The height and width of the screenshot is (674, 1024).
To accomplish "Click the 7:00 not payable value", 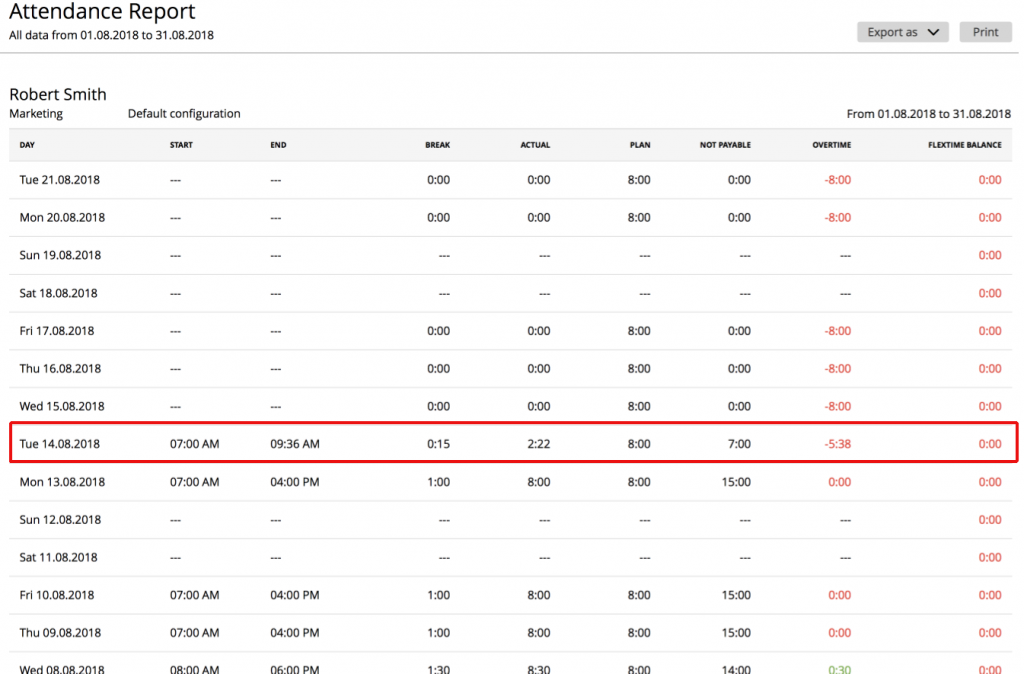I will (x=739, y=444).
